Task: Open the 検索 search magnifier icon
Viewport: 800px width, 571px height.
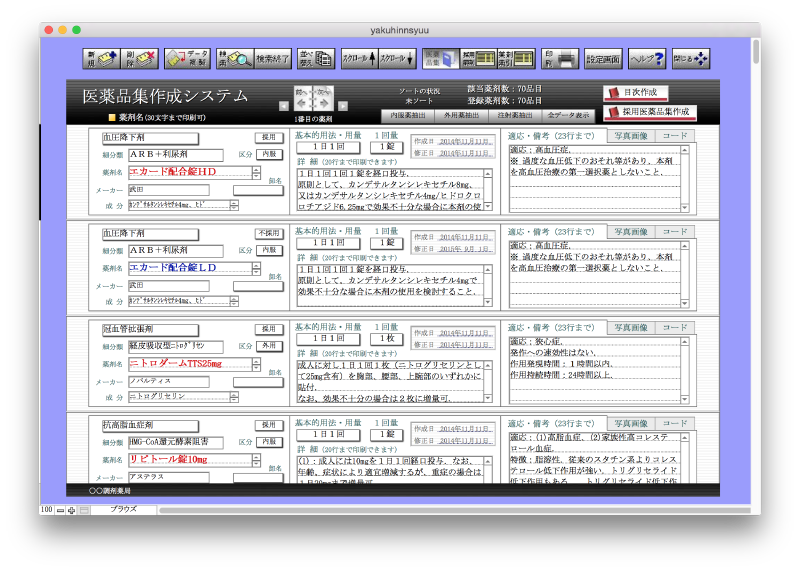Action: (234, 59)
